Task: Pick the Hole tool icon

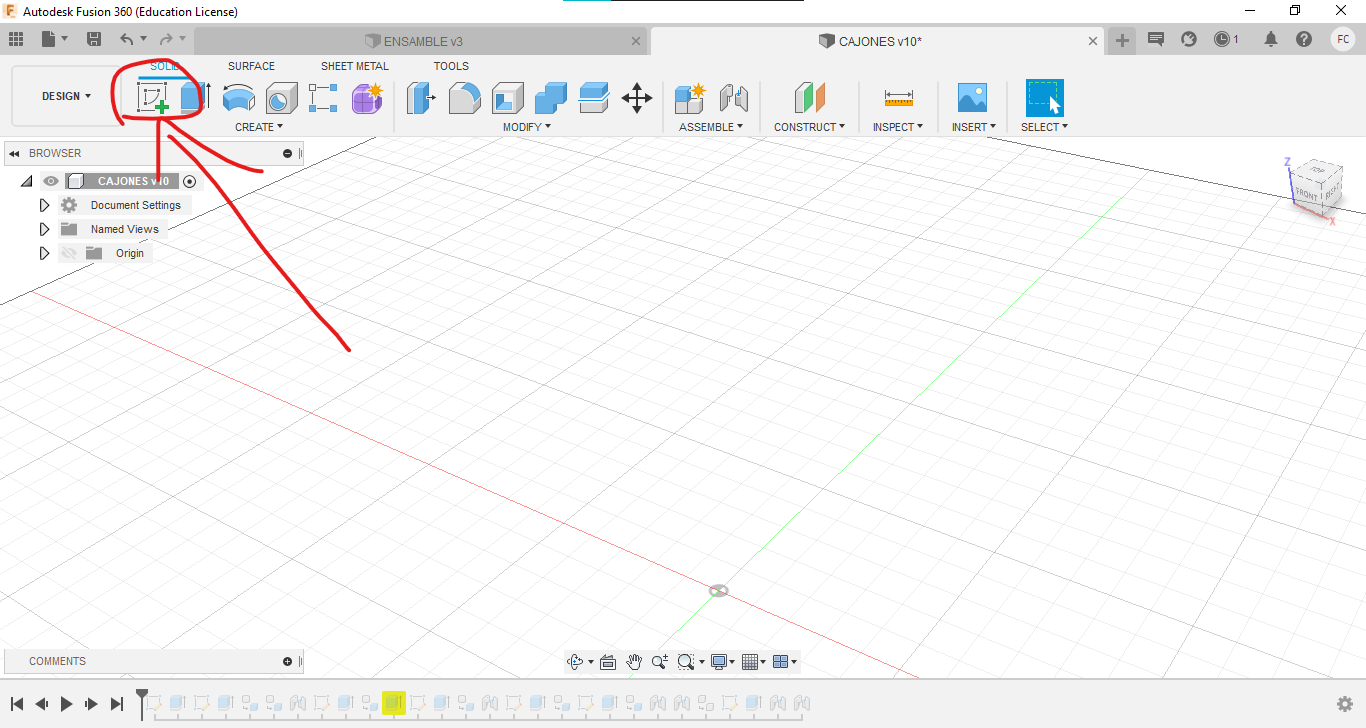Action: [282, 98]
